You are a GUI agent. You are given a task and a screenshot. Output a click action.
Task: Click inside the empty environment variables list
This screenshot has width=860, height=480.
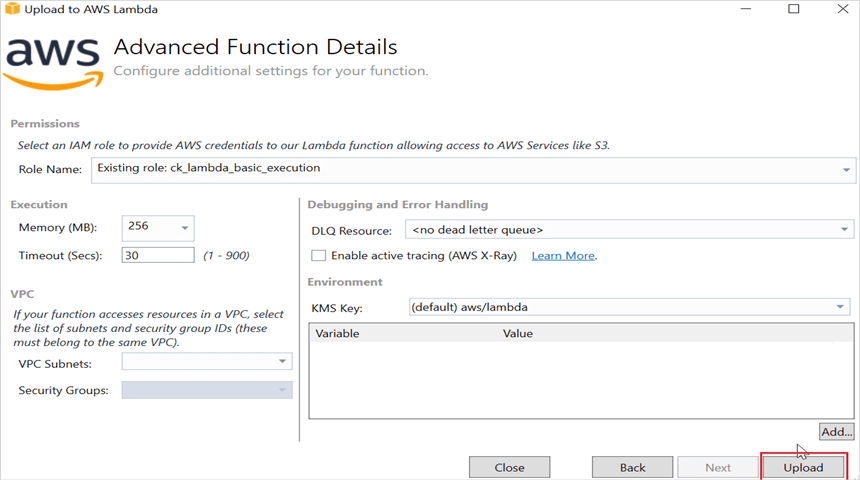pos(580,380)
